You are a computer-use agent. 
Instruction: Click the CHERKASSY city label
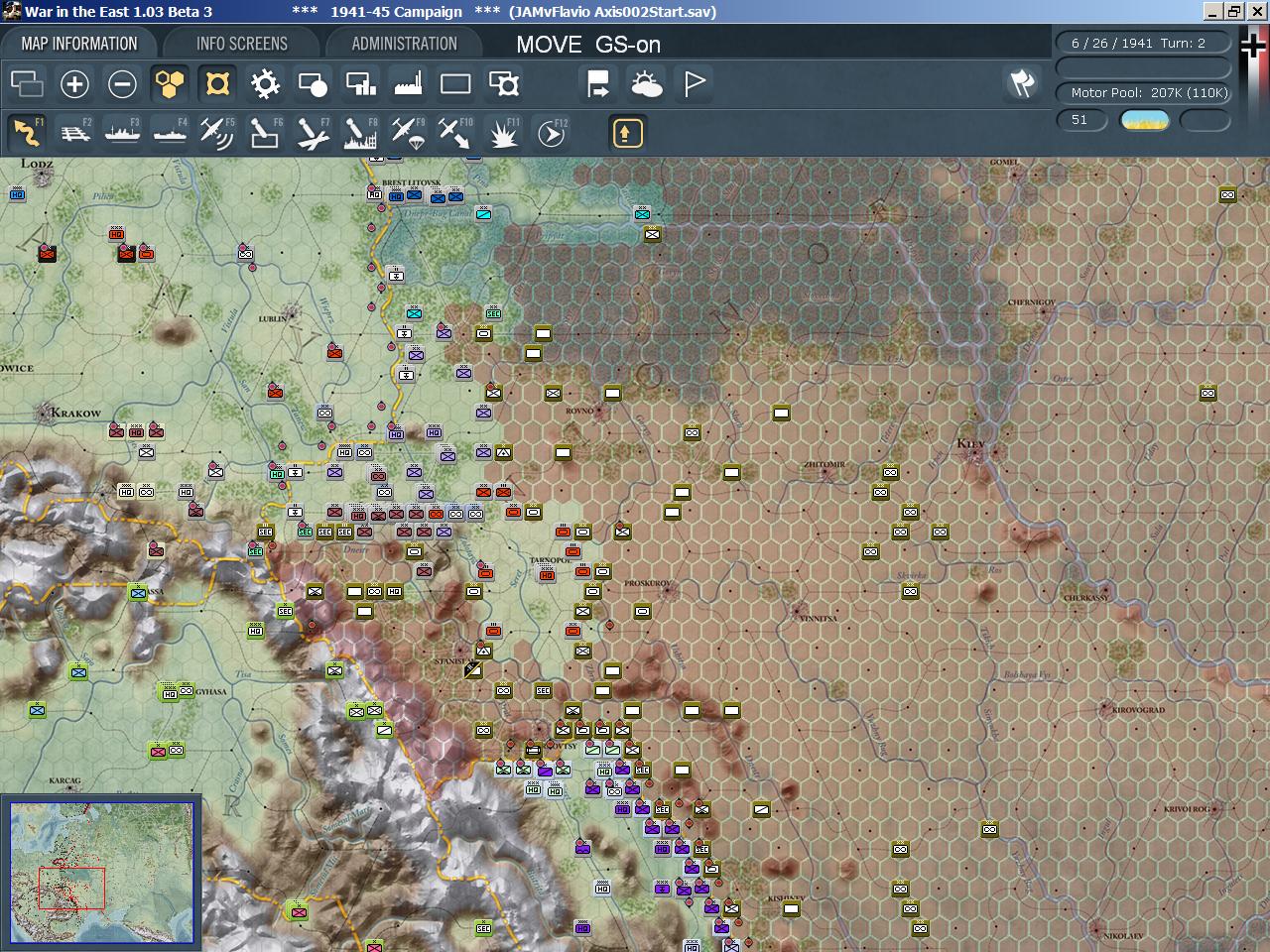pos(1086,598)
